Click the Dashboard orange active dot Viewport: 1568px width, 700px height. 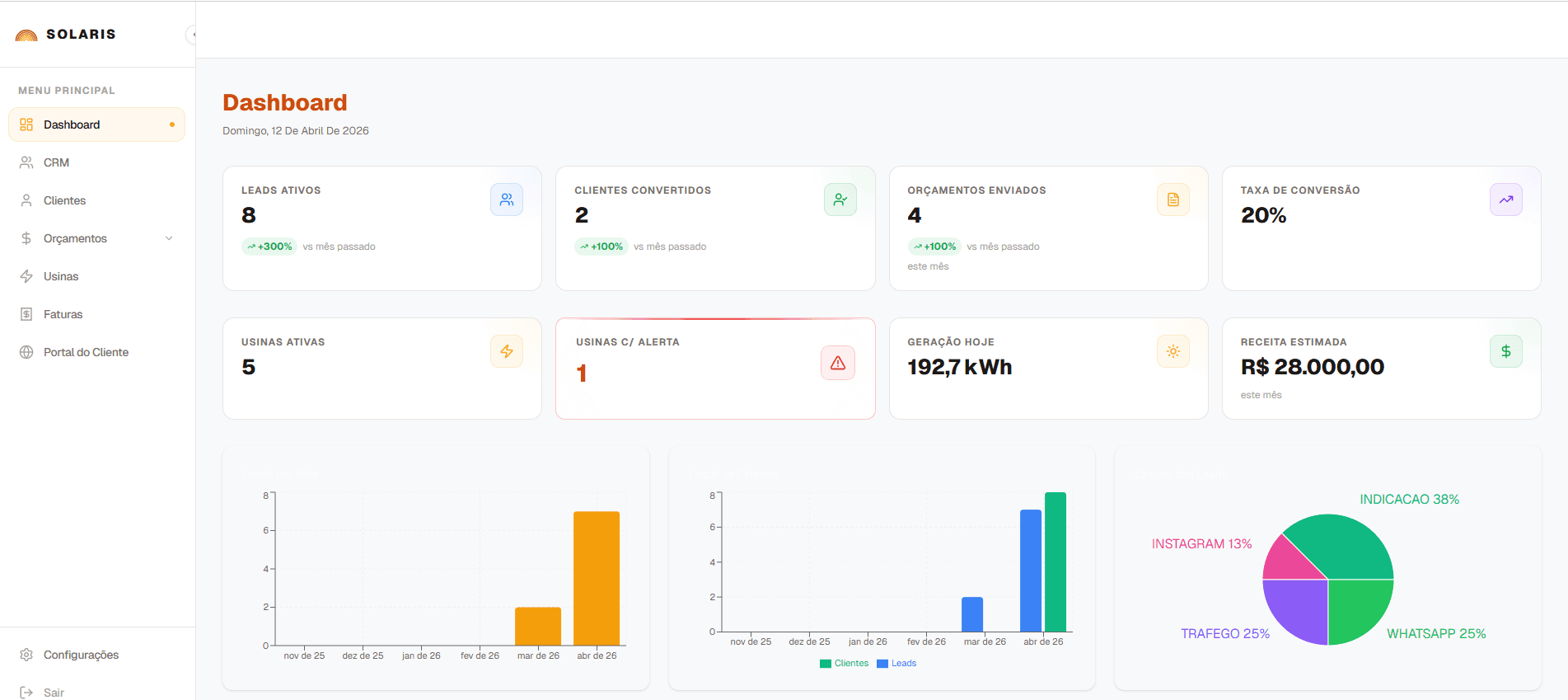tap(172, 124)
